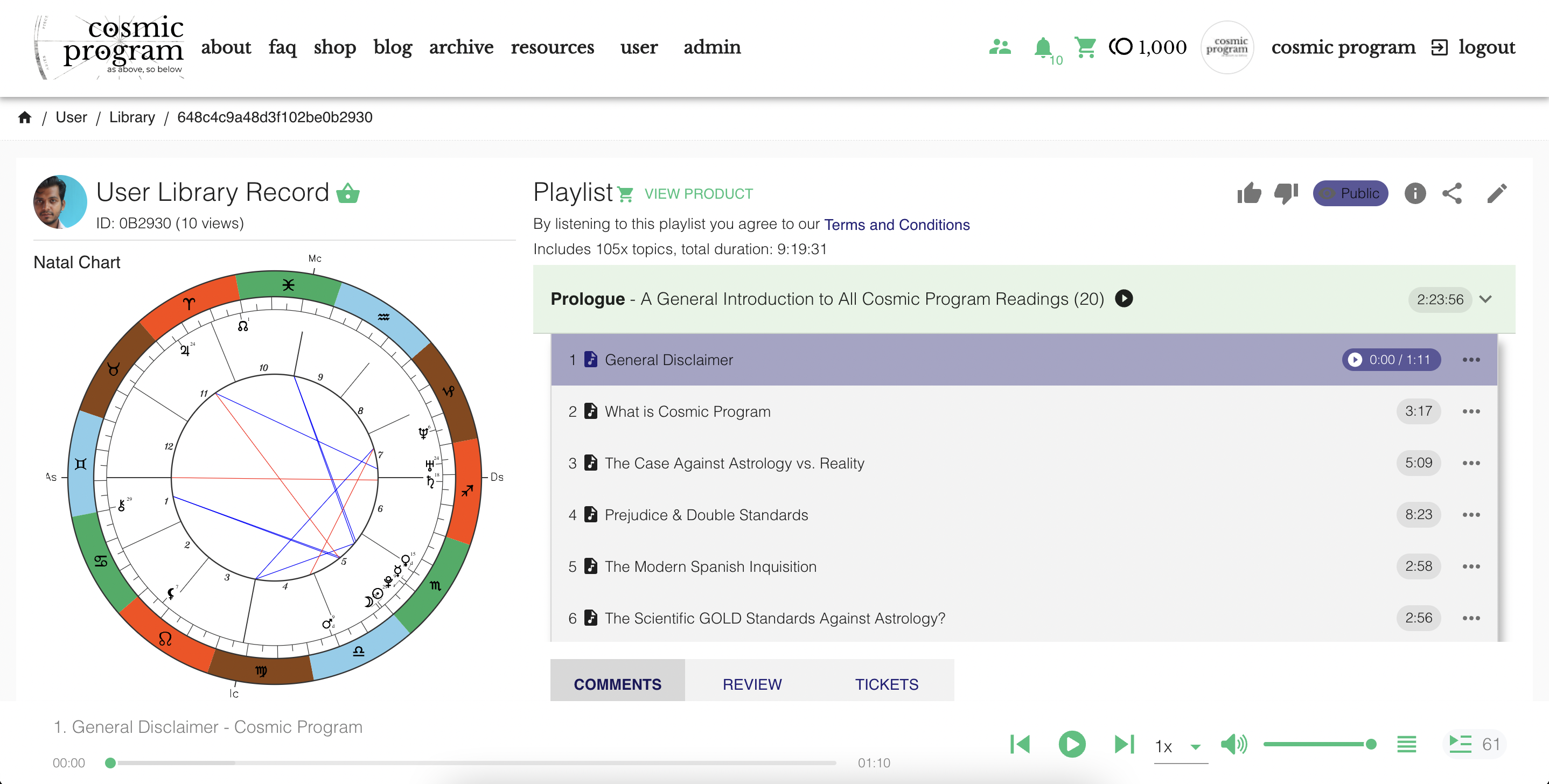This screenshot has height=784, width=1549.
Task: Click the friends/people icon in header
Action: point(1000,47)
